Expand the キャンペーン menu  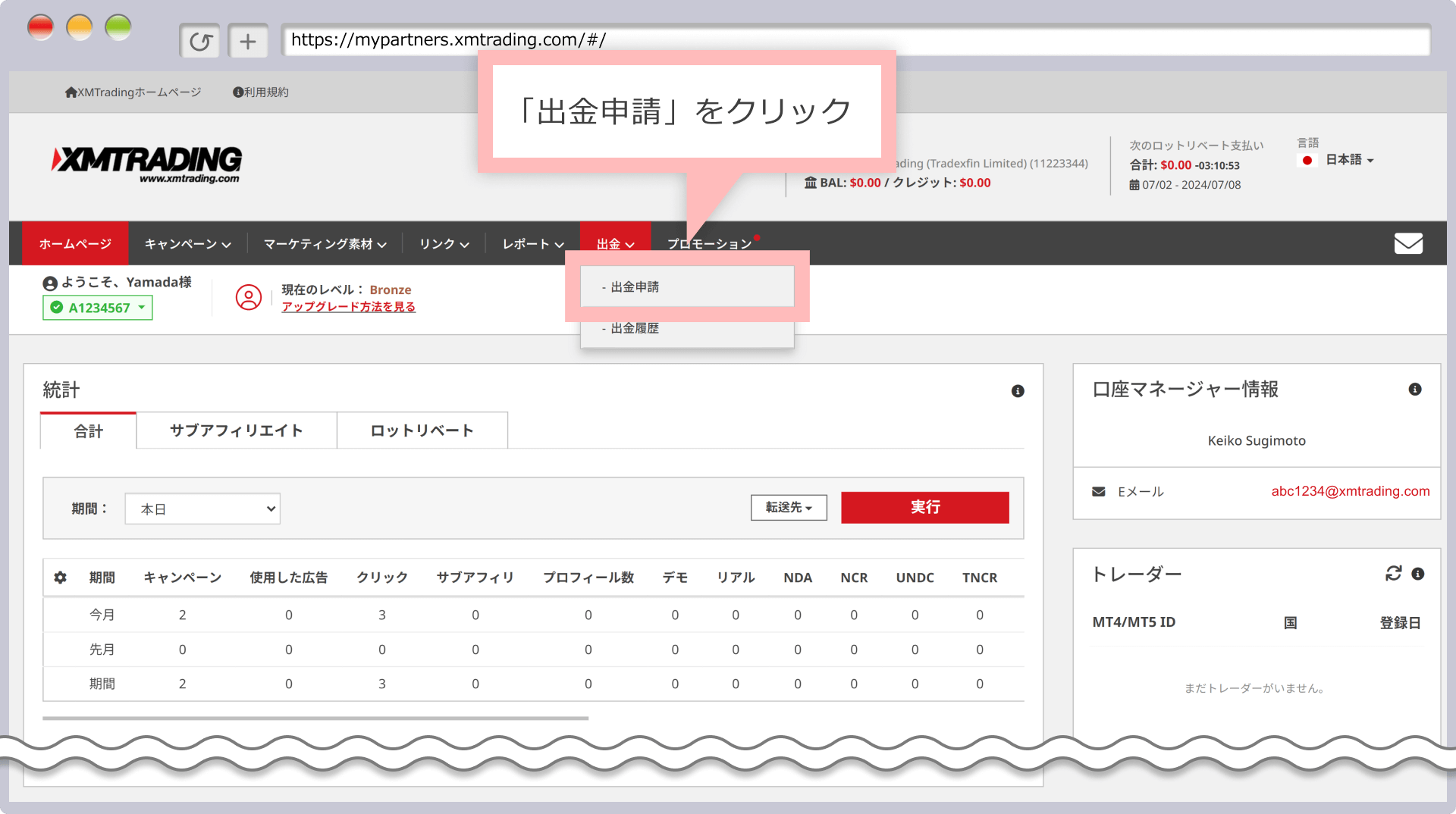click(x=187, y=243)
